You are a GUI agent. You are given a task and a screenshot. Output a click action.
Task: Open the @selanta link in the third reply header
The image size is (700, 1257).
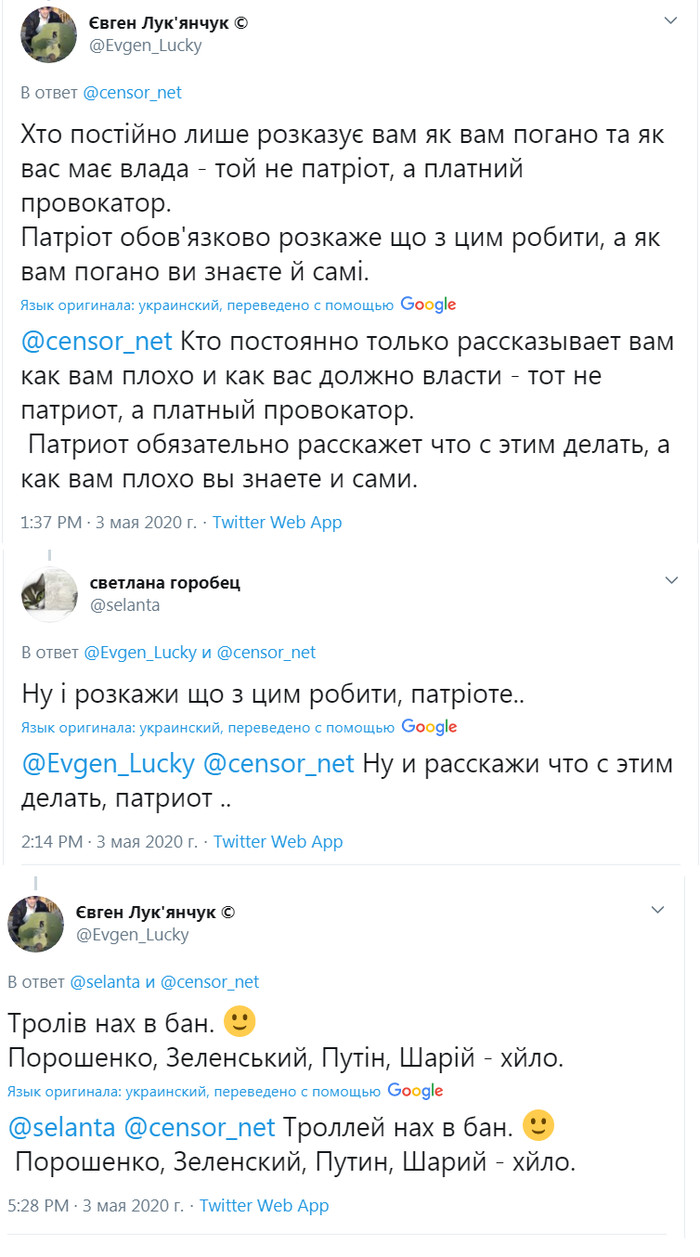pyautogui.click(x=105, y=982)
